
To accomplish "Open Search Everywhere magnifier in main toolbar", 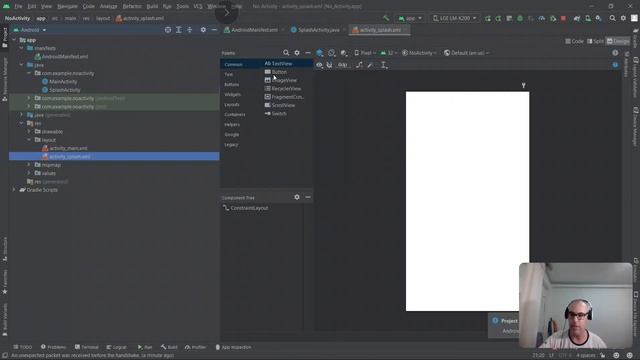I will tap(613, 18).
